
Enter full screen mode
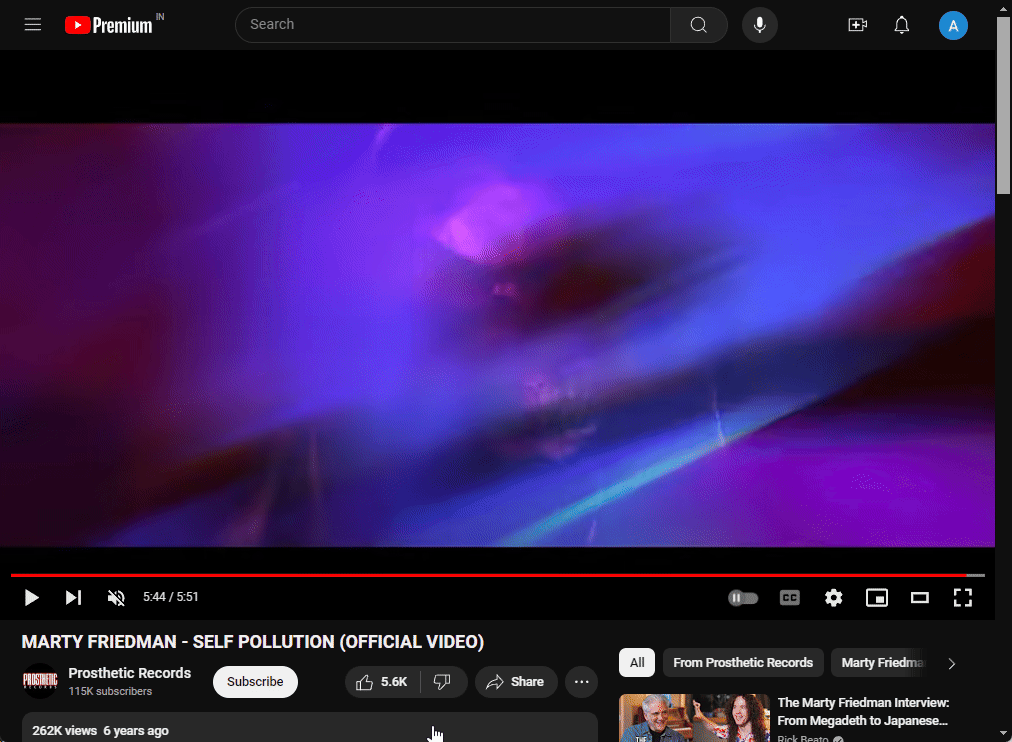tap(963, 597)
